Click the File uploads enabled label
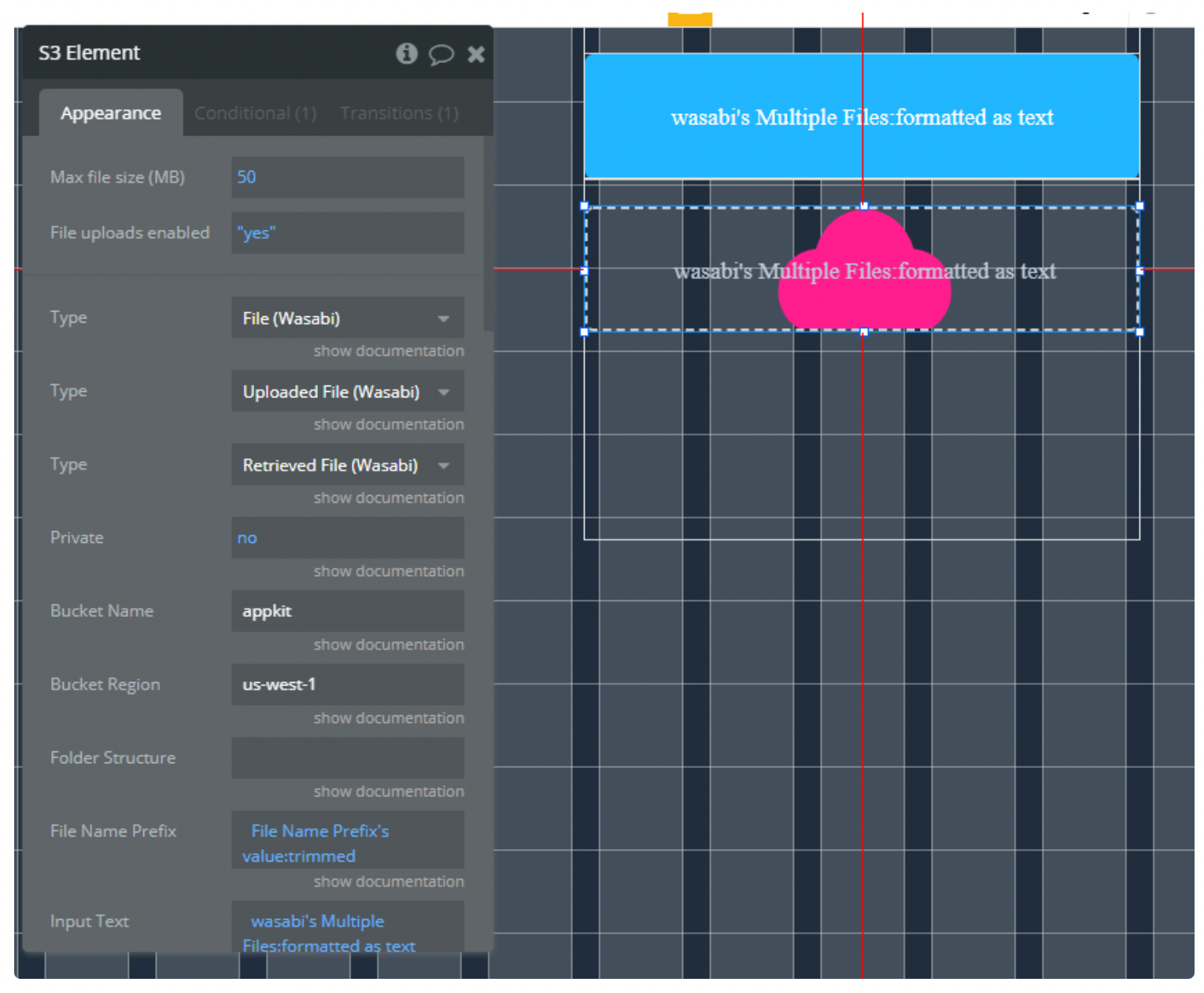 click(x=130, y=233)
